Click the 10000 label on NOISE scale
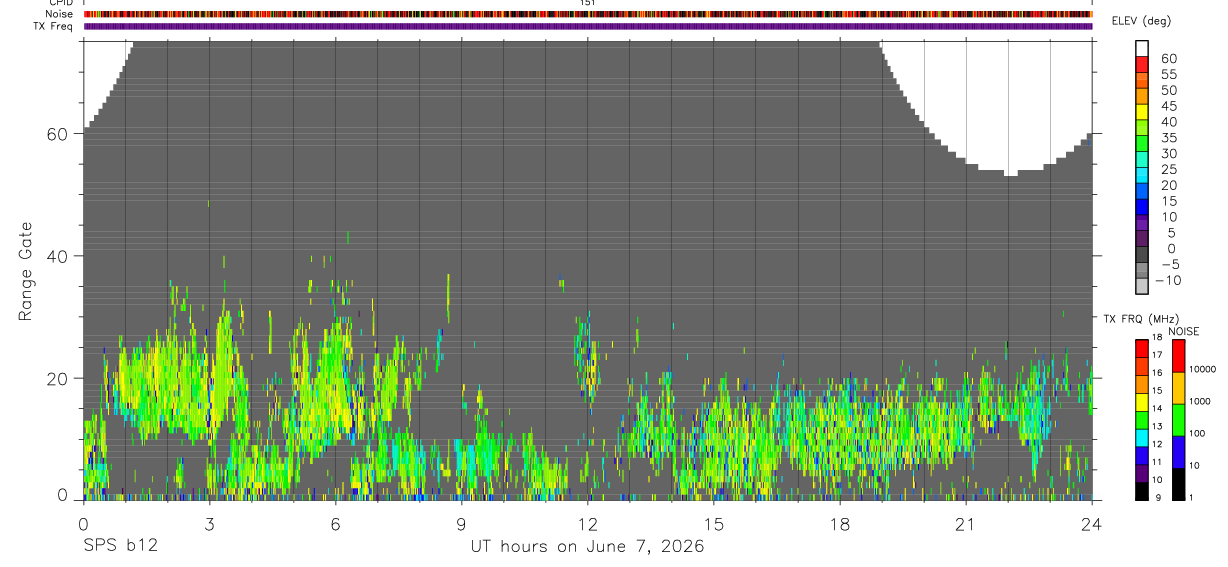The height and width of the screenshot is (567, 1228). (1202, 369)
